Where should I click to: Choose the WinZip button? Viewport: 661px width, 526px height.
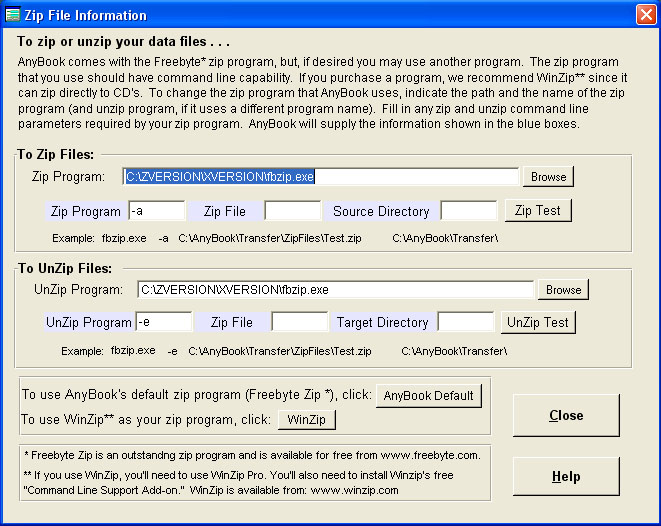pos(307,419)
